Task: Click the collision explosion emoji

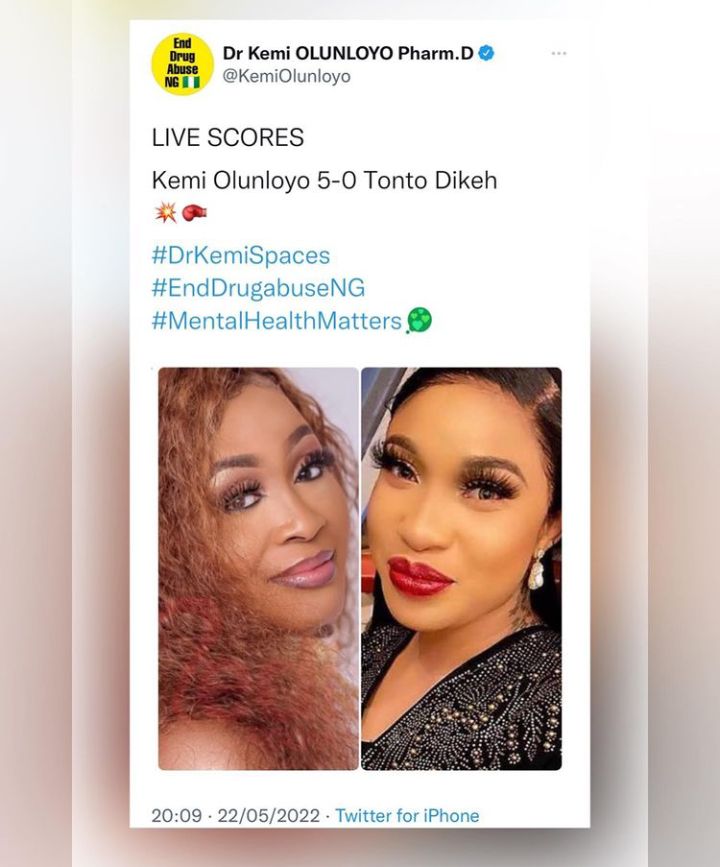Action: coord(165,212)
